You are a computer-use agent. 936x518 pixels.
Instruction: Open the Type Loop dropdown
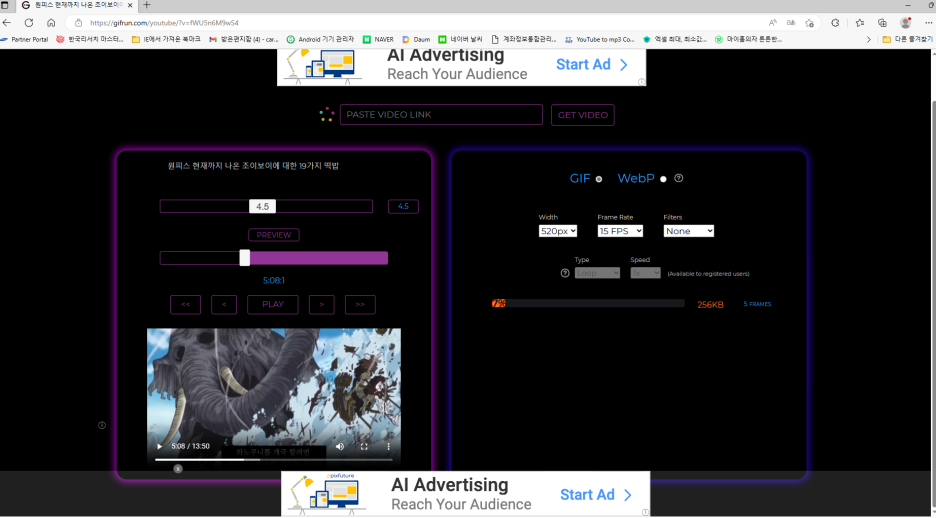point(598,273)
